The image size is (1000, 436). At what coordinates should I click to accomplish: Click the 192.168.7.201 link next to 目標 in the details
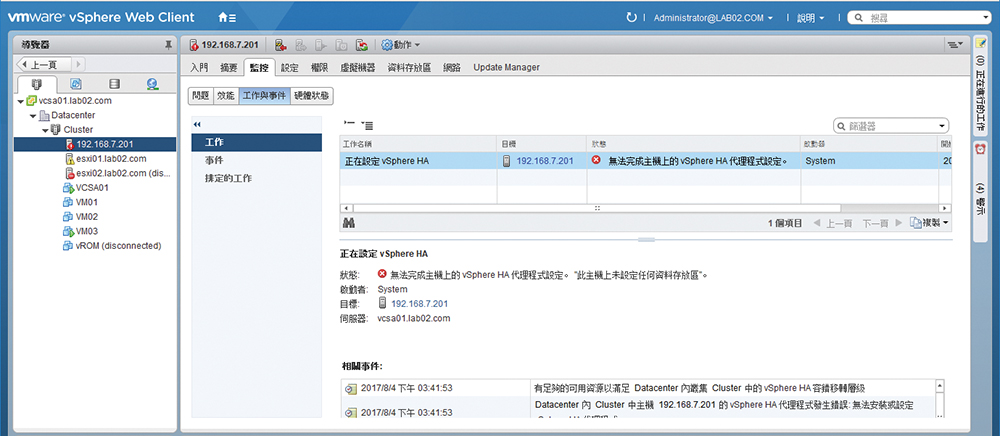420,303
